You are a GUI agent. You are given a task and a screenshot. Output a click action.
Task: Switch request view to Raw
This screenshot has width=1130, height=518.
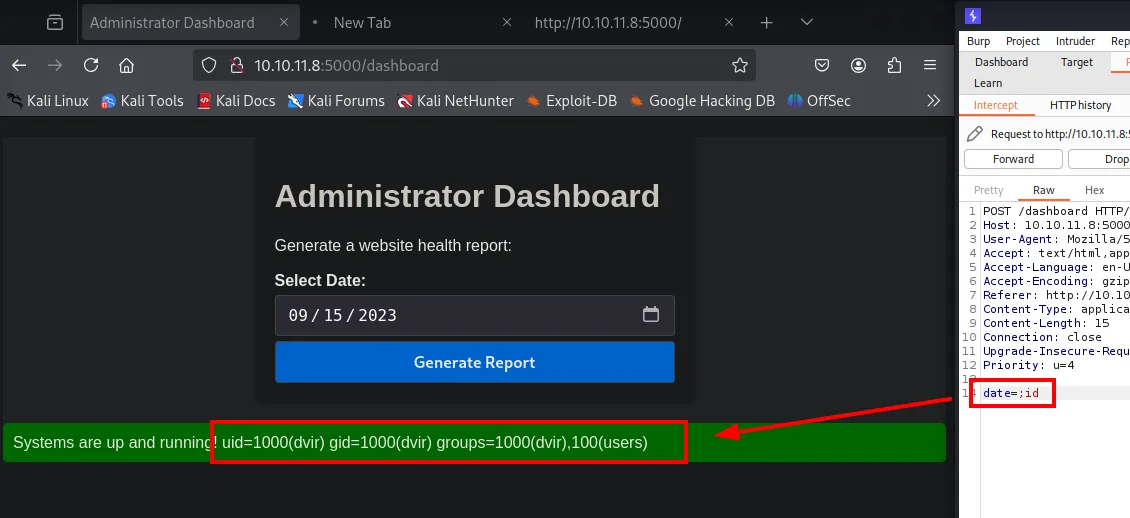coord(1044,190)
